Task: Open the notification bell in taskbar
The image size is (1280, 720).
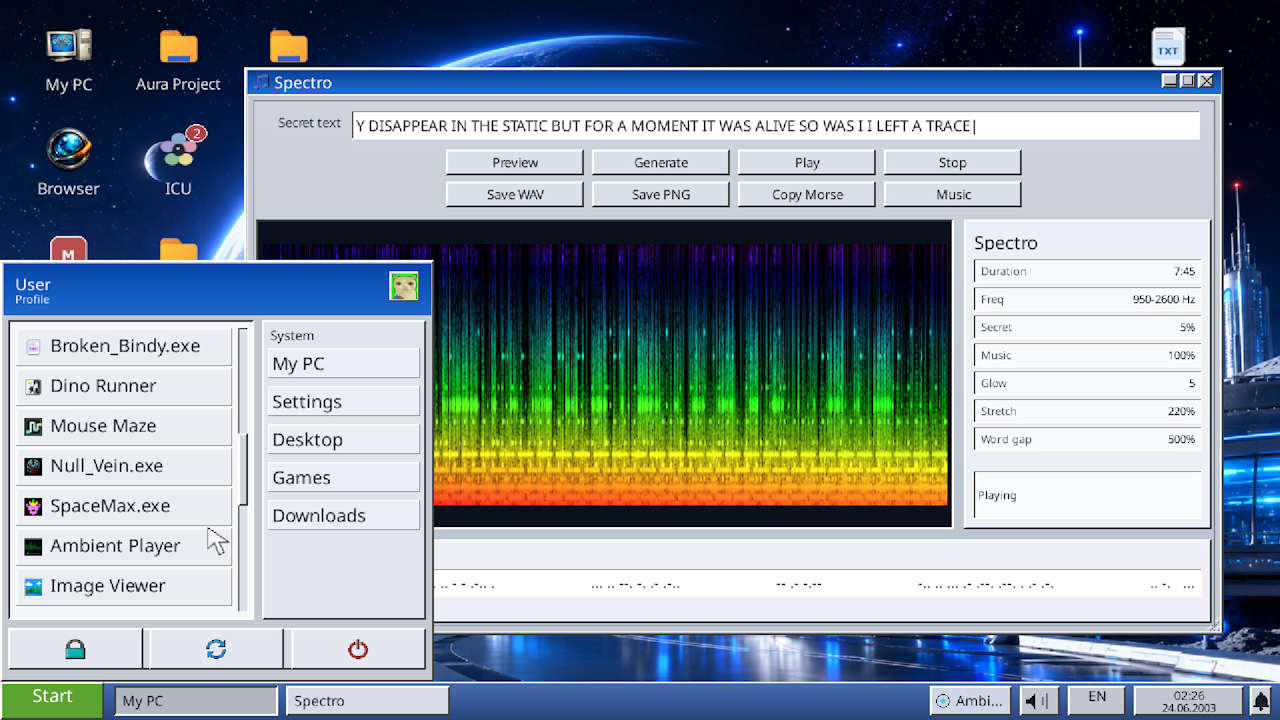Action: (1262, 700)
